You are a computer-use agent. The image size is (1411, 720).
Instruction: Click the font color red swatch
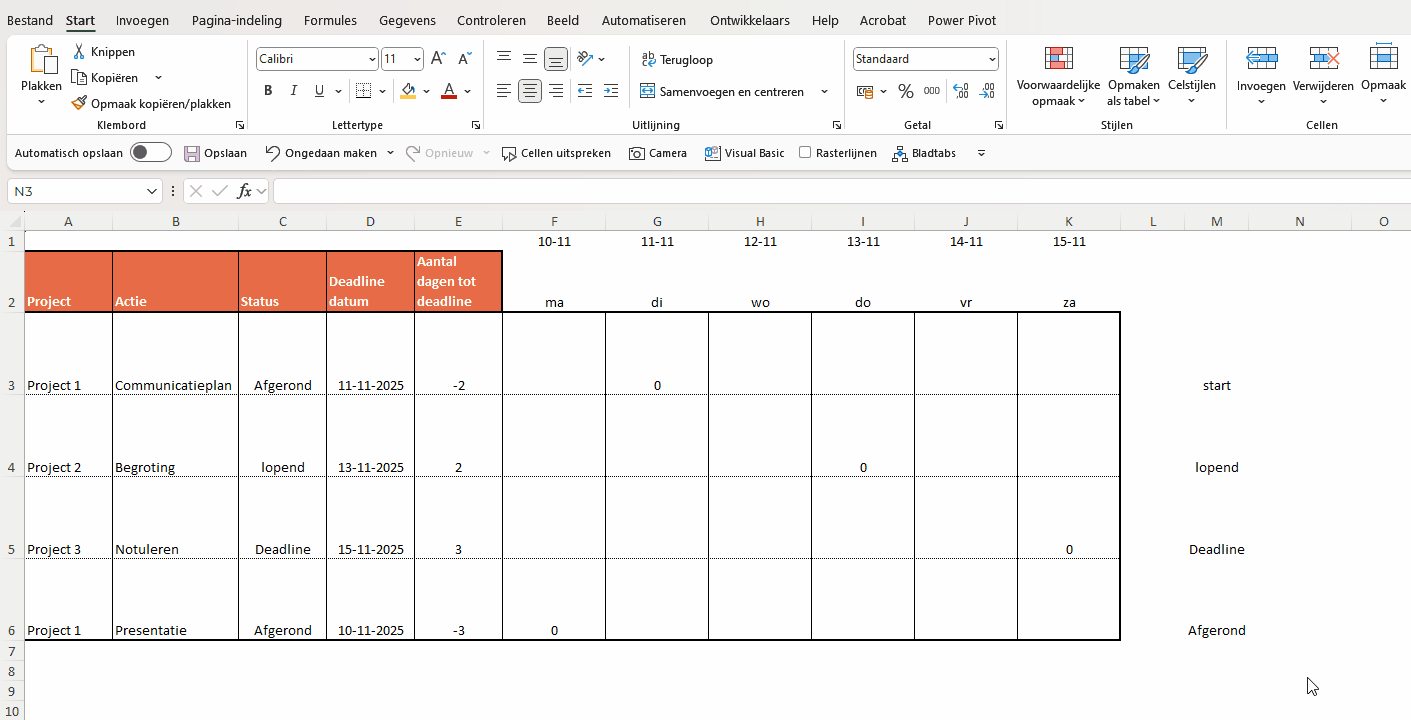click(449, 91)
